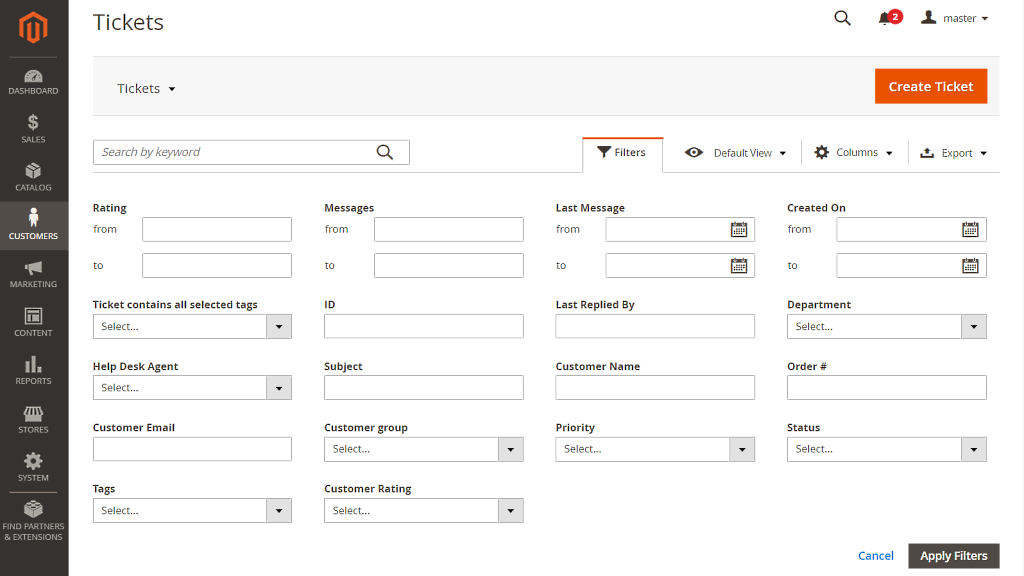Viewport: 1024px width, 576px height.
Task: Expand the Status select
Action: [x=886, y=449]
